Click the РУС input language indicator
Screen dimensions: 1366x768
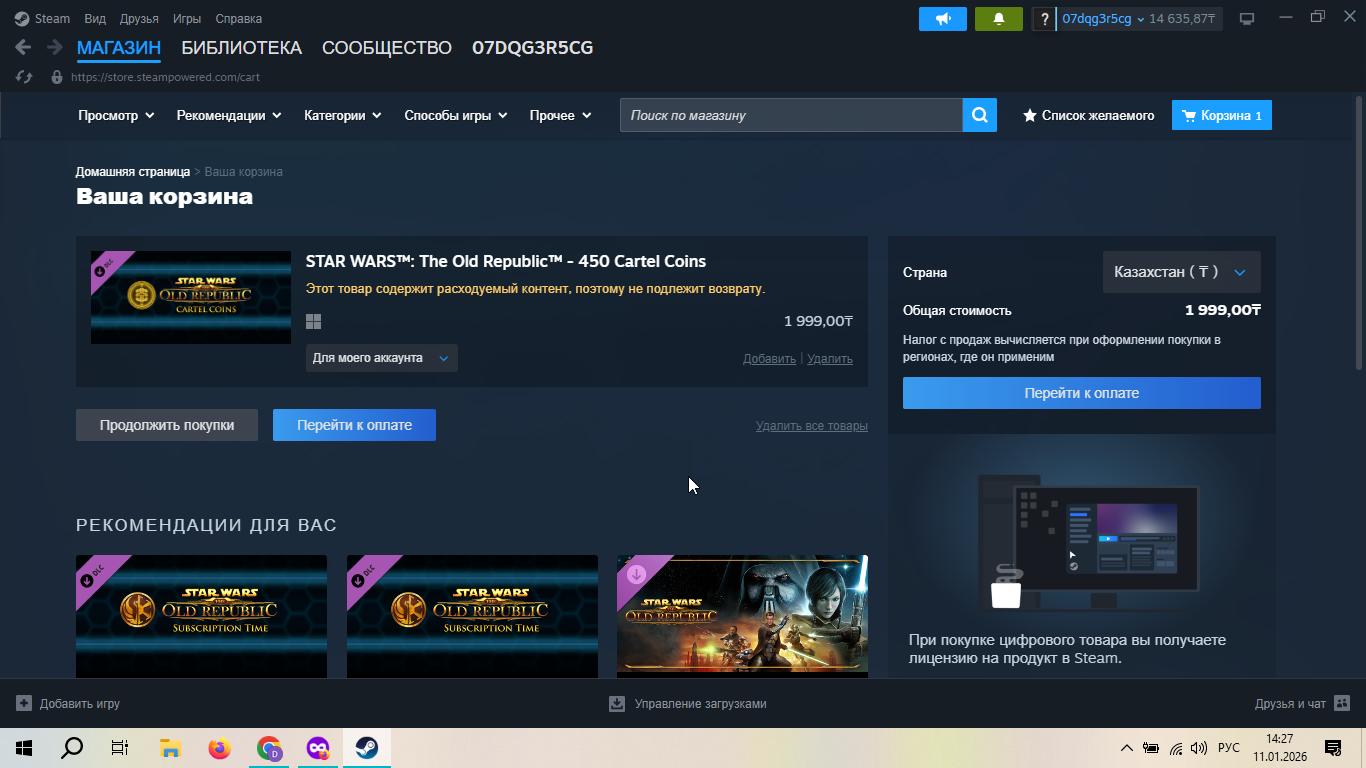tap(1229, 748)
